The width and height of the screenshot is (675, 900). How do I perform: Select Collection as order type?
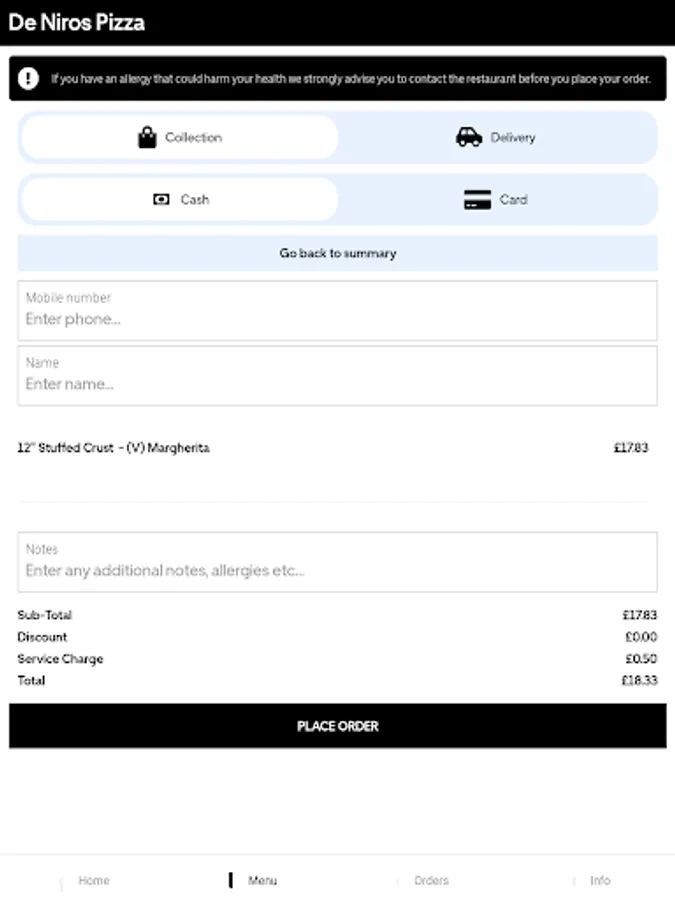pos(180,137)
